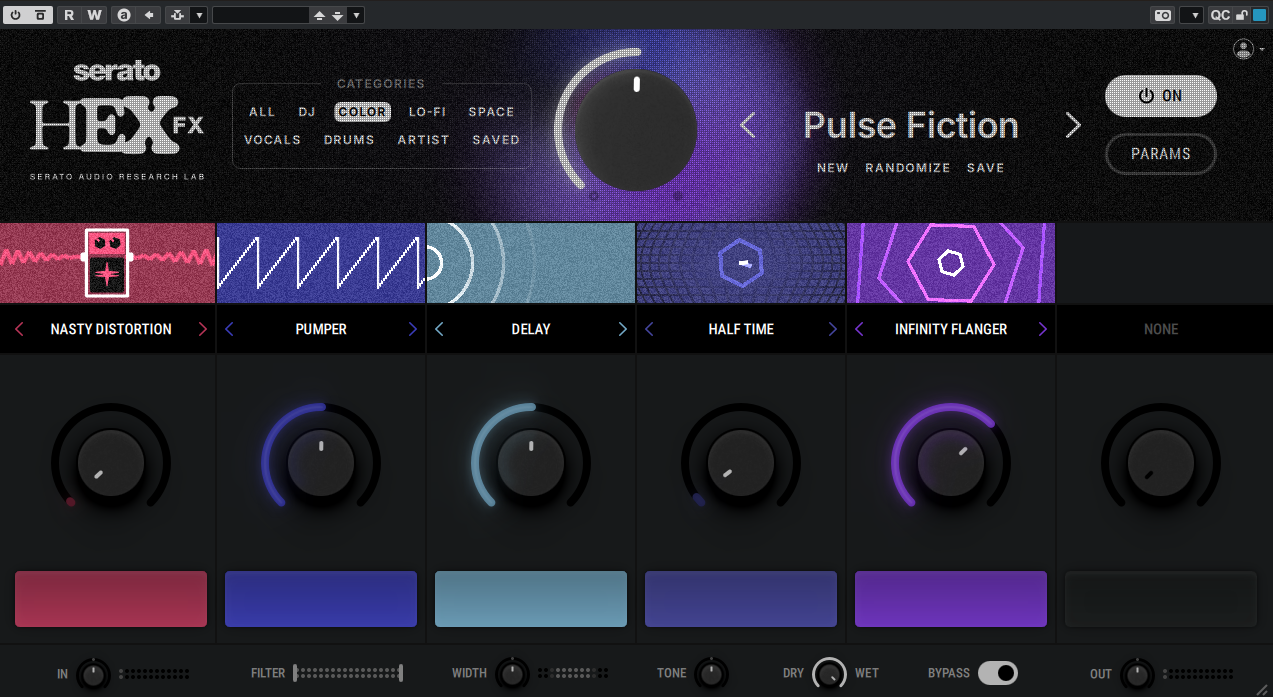The height and width of the screenshot is (697, 1273).
Task: Select the DJ category
Action: click(x=307, y=112)
